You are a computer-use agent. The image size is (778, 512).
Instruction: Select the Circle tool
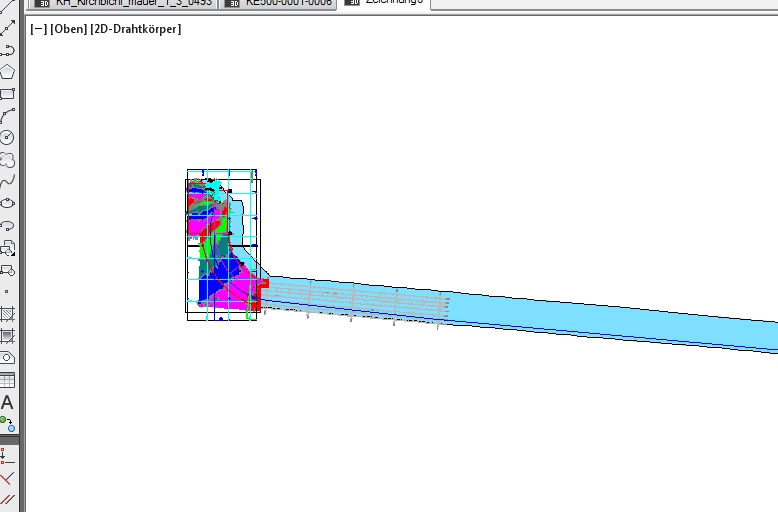click(x=7, y=137)
